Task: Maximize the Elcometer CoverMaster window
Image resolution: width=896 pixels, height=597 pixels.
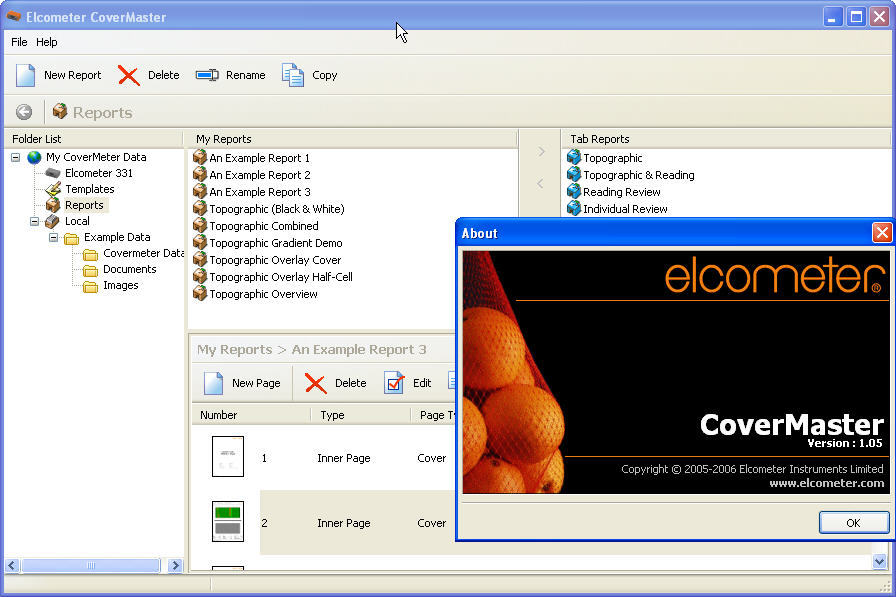Action: 856,17
